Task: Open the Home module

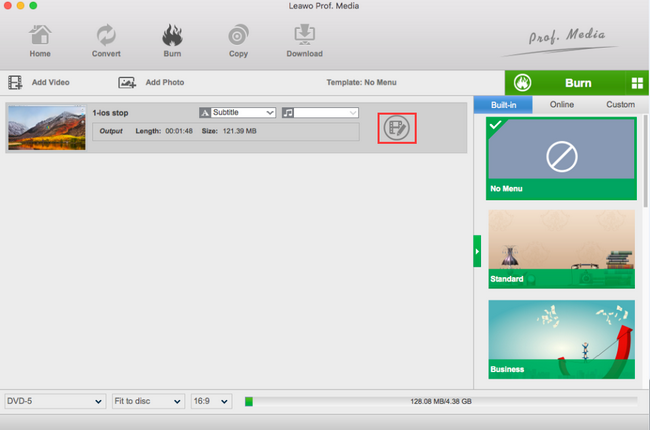Action: (x=40, y=41)
